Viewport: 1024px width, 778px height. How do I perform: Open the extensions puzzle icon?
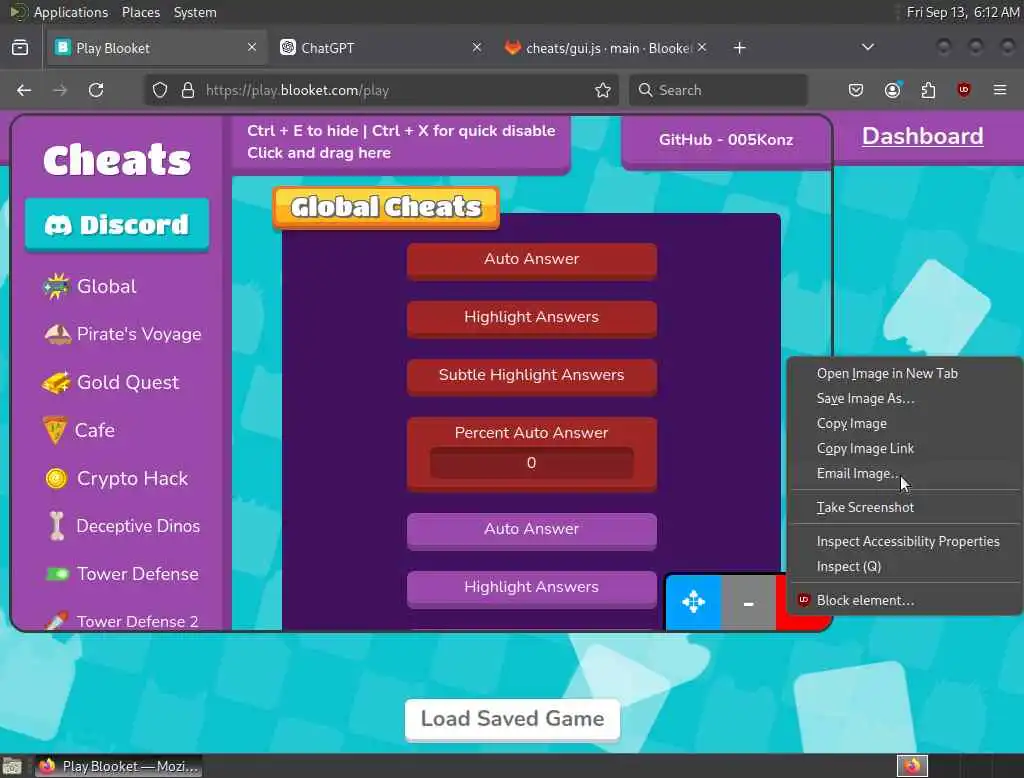click(x=928, y=90)
